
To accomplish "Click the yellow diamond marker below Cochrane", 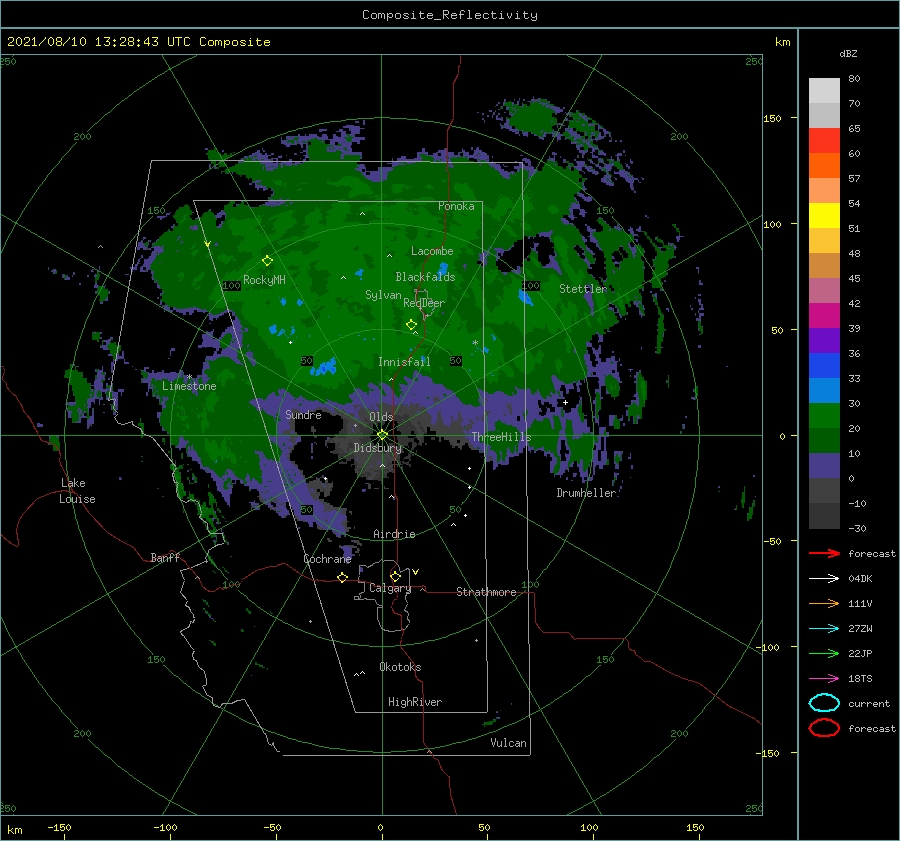I will (x=342, y=578).
